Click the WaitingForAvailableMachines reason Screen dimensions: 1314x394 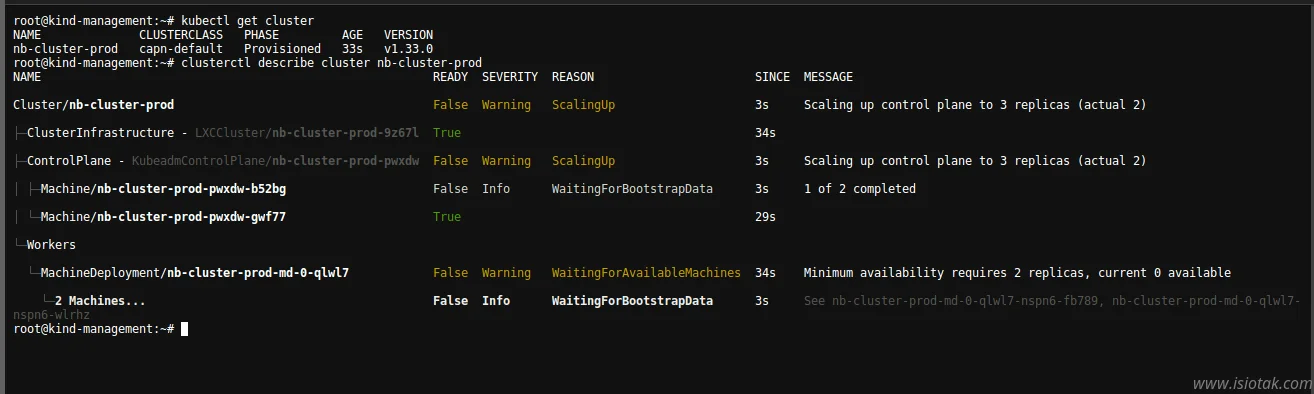pyautogui.click(x=646, y=272)
